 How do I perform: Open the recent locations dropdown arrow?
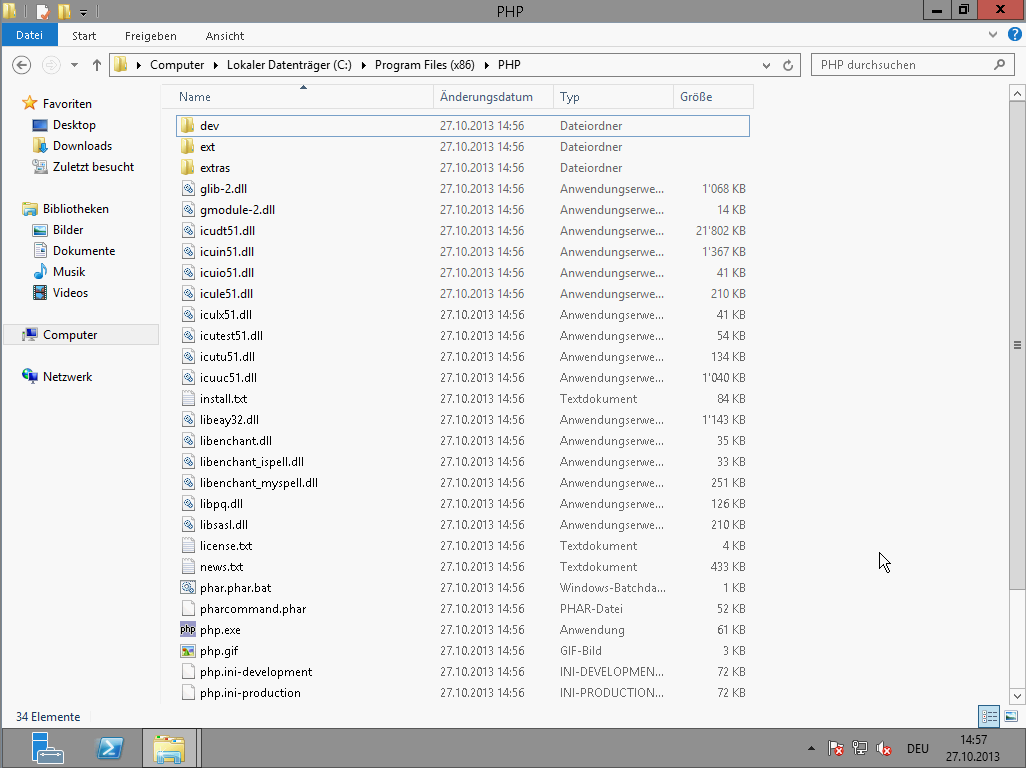[74, 65]
